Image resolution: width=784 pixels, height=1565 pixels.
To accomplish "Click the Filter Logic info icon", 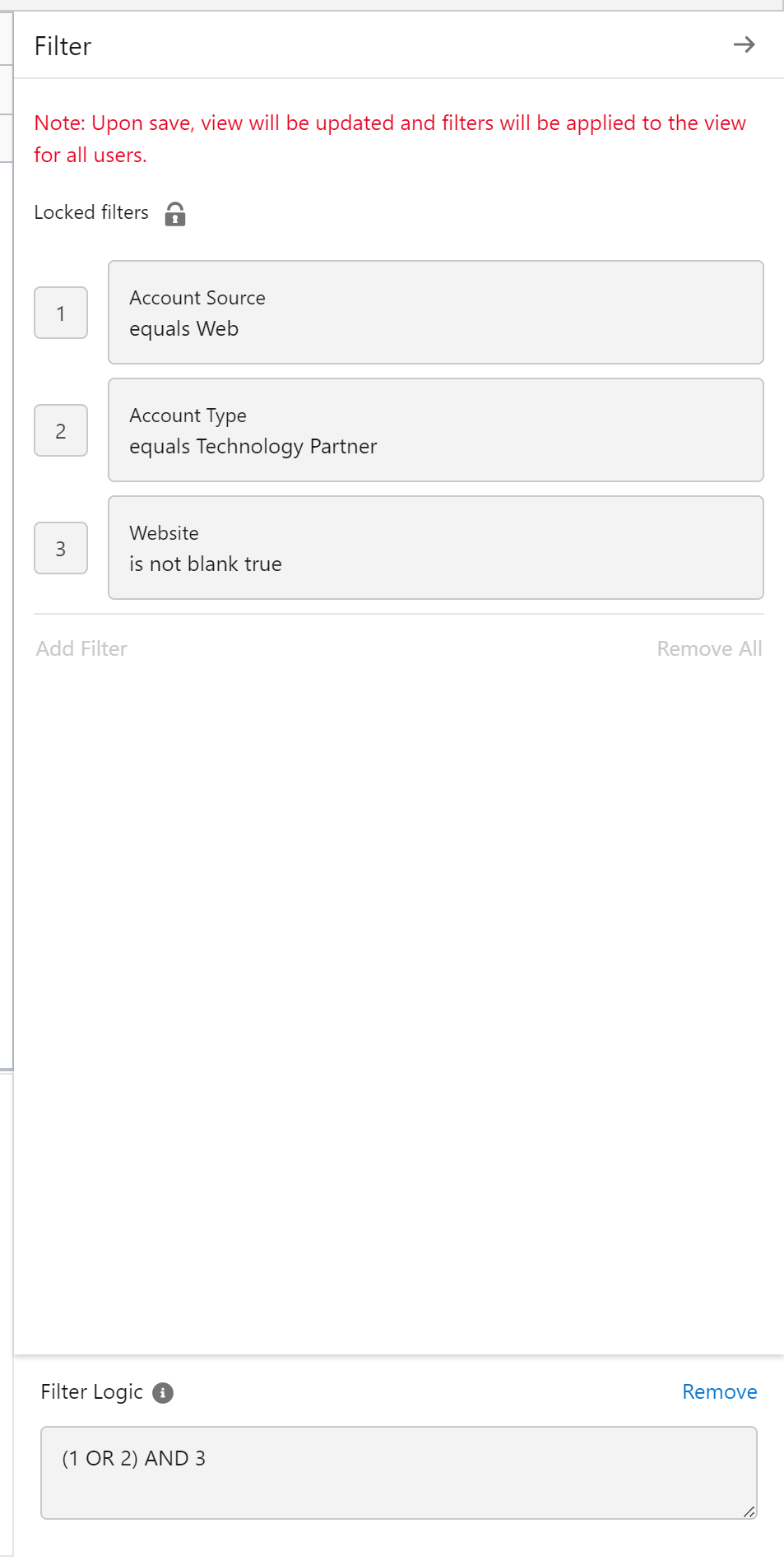I will 163,1392.
